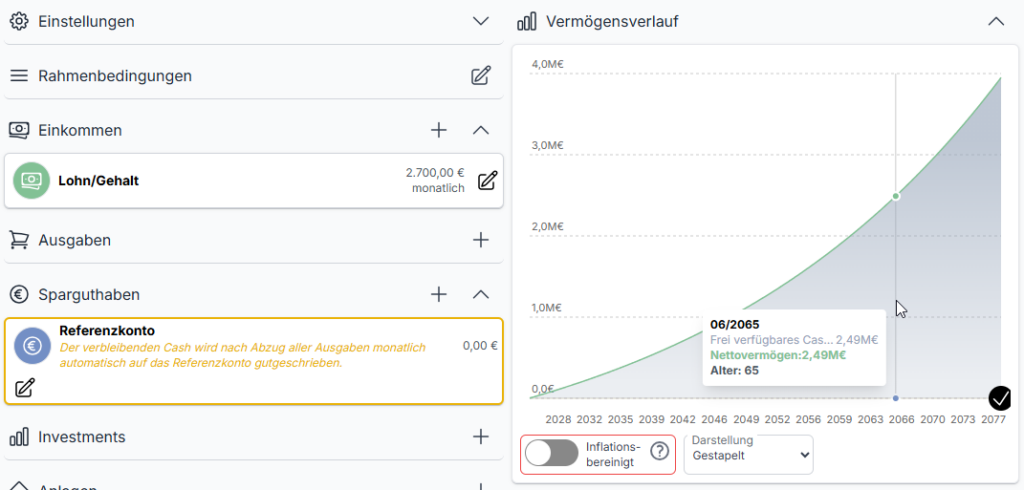
Task: Click the black checkmark circle on the chart
Action: point(1000,397)
